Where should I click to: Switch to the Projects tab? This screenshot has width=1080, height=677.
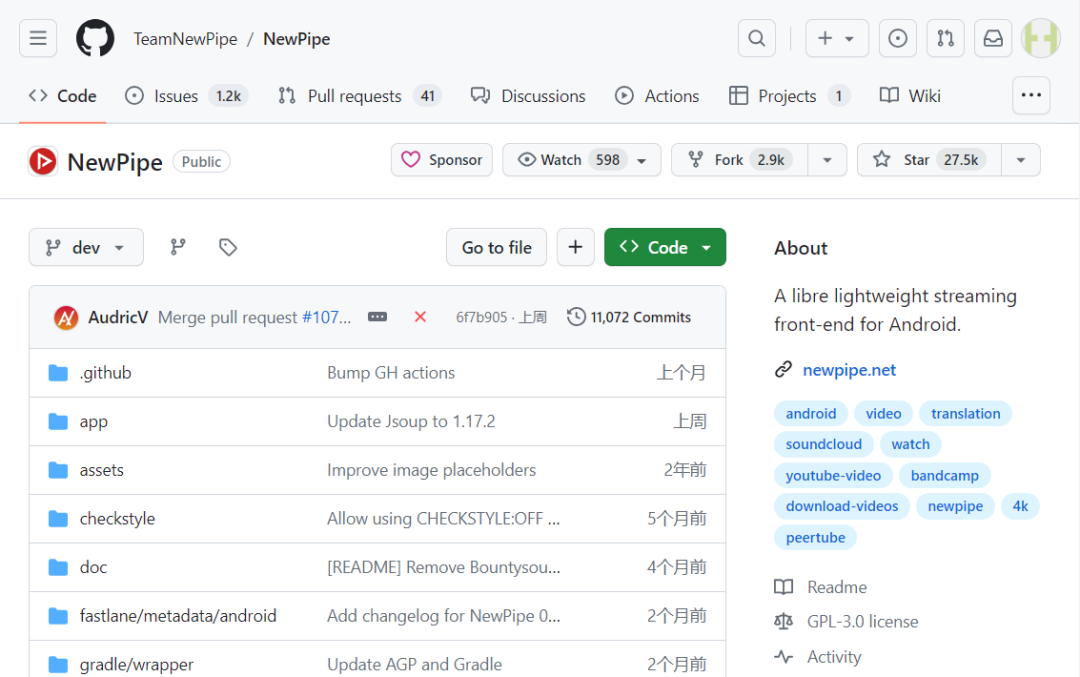(789, 96)
